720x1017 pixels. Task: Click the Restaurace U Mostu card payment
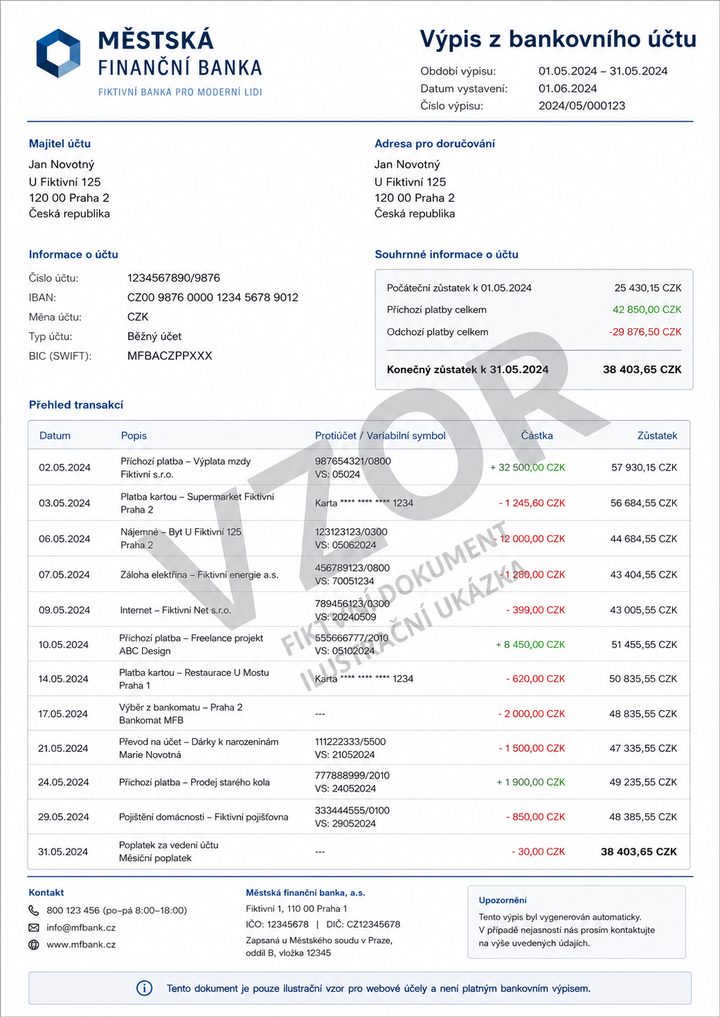click(x=194, y=678)
